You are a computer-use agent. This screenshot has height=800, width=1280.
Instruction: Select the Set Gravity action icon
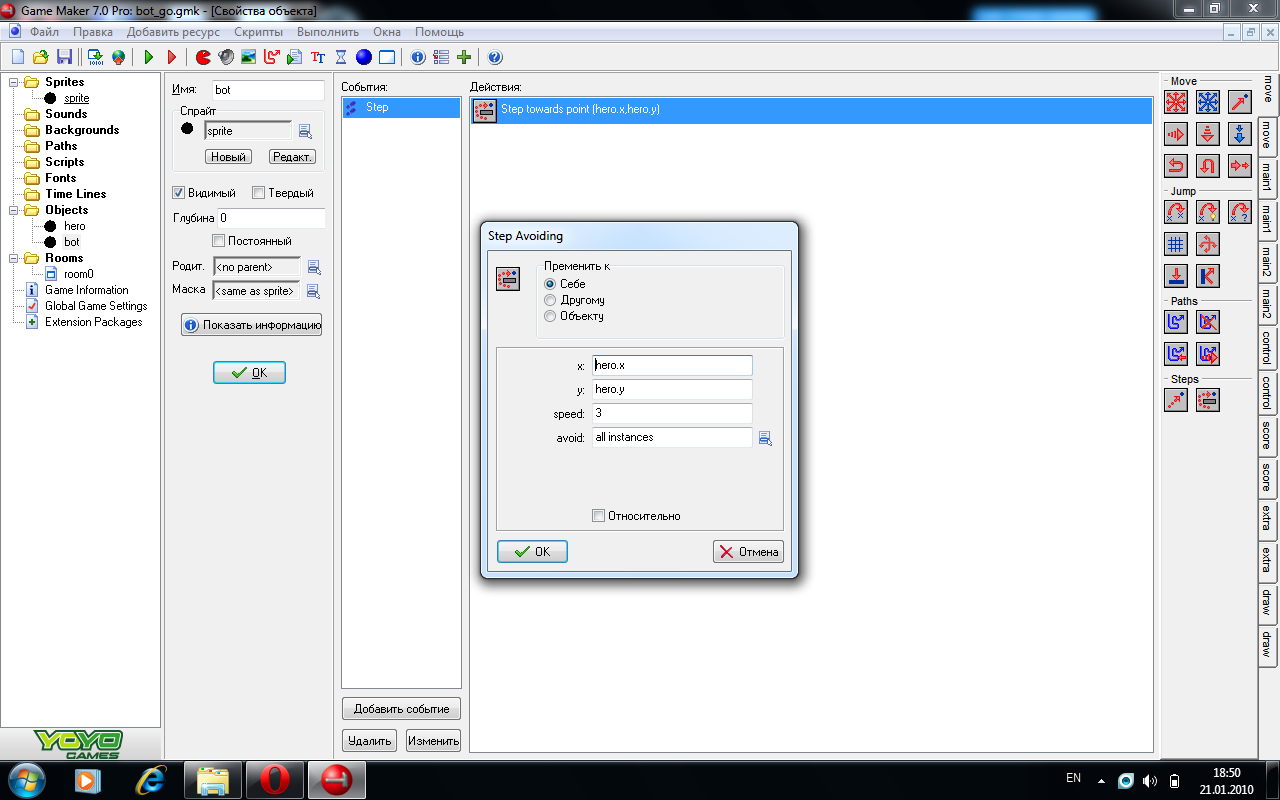[1240, 134]
